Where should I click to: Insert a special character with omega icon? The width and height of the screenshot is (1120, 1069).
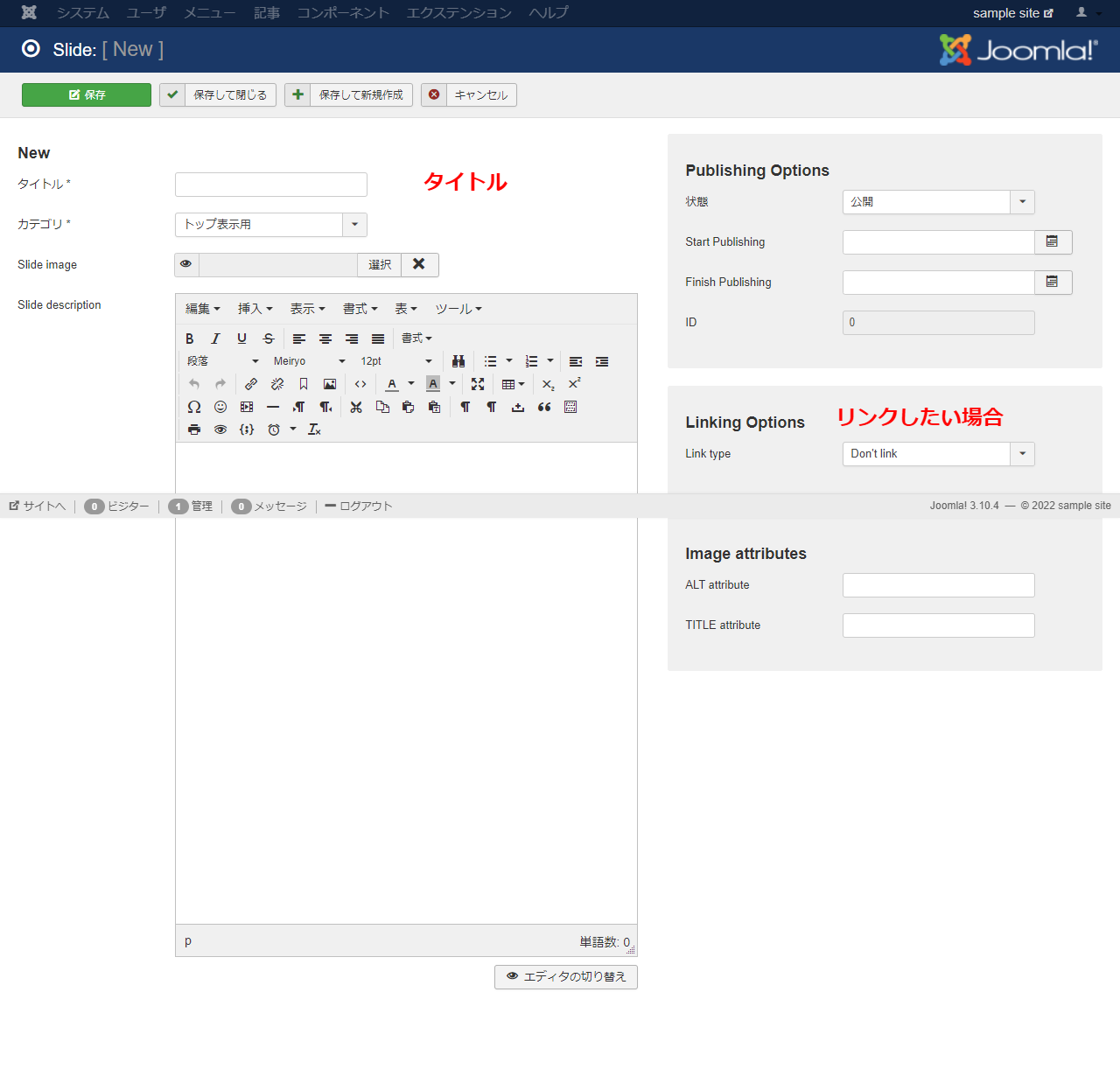click(x=194, y=407)
